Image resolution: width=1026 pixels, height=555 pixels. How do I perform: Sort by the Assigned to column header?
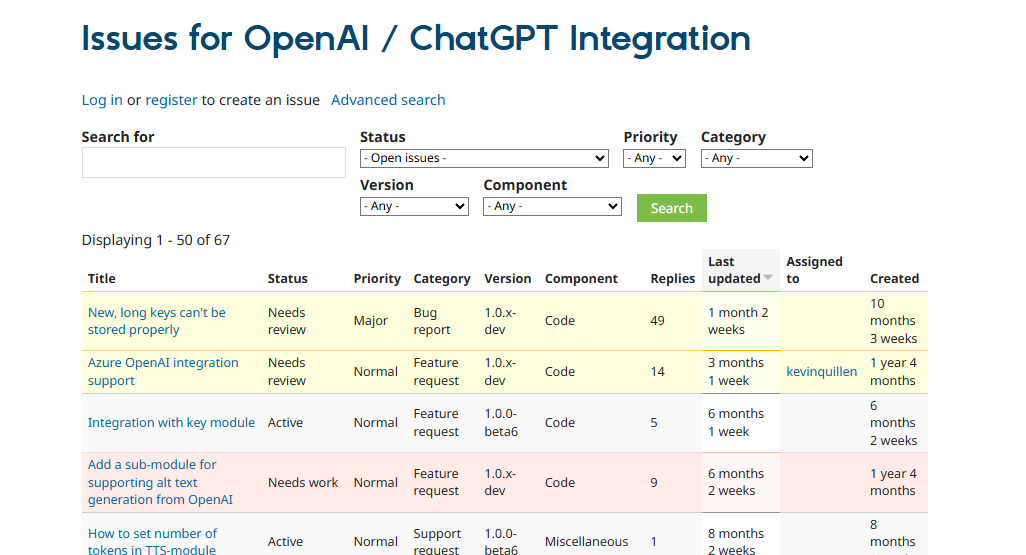pyautogui.click(x=814, y=270)
